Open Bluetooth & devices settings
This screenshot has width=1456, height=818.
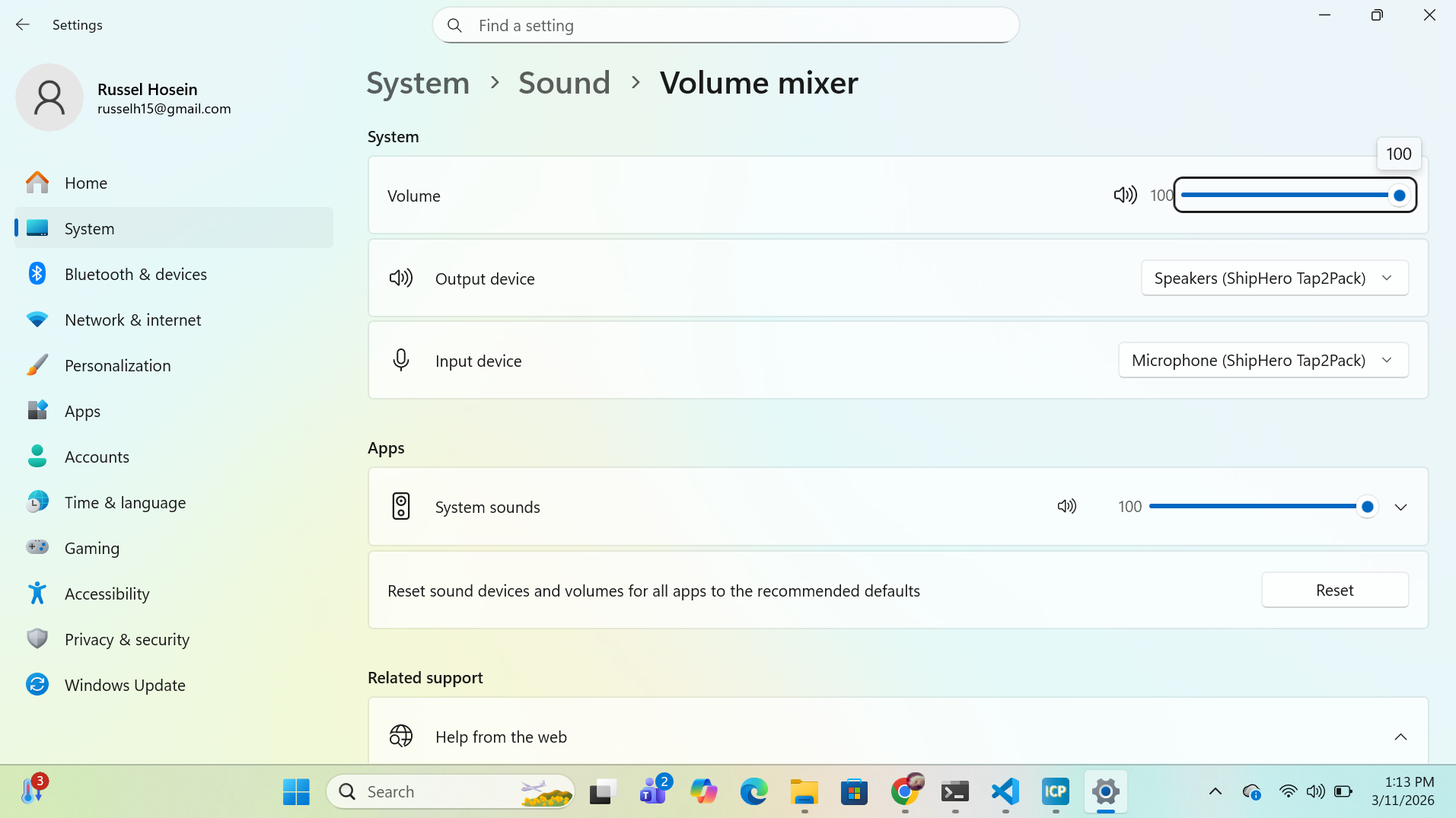click(x=135, y=274)
